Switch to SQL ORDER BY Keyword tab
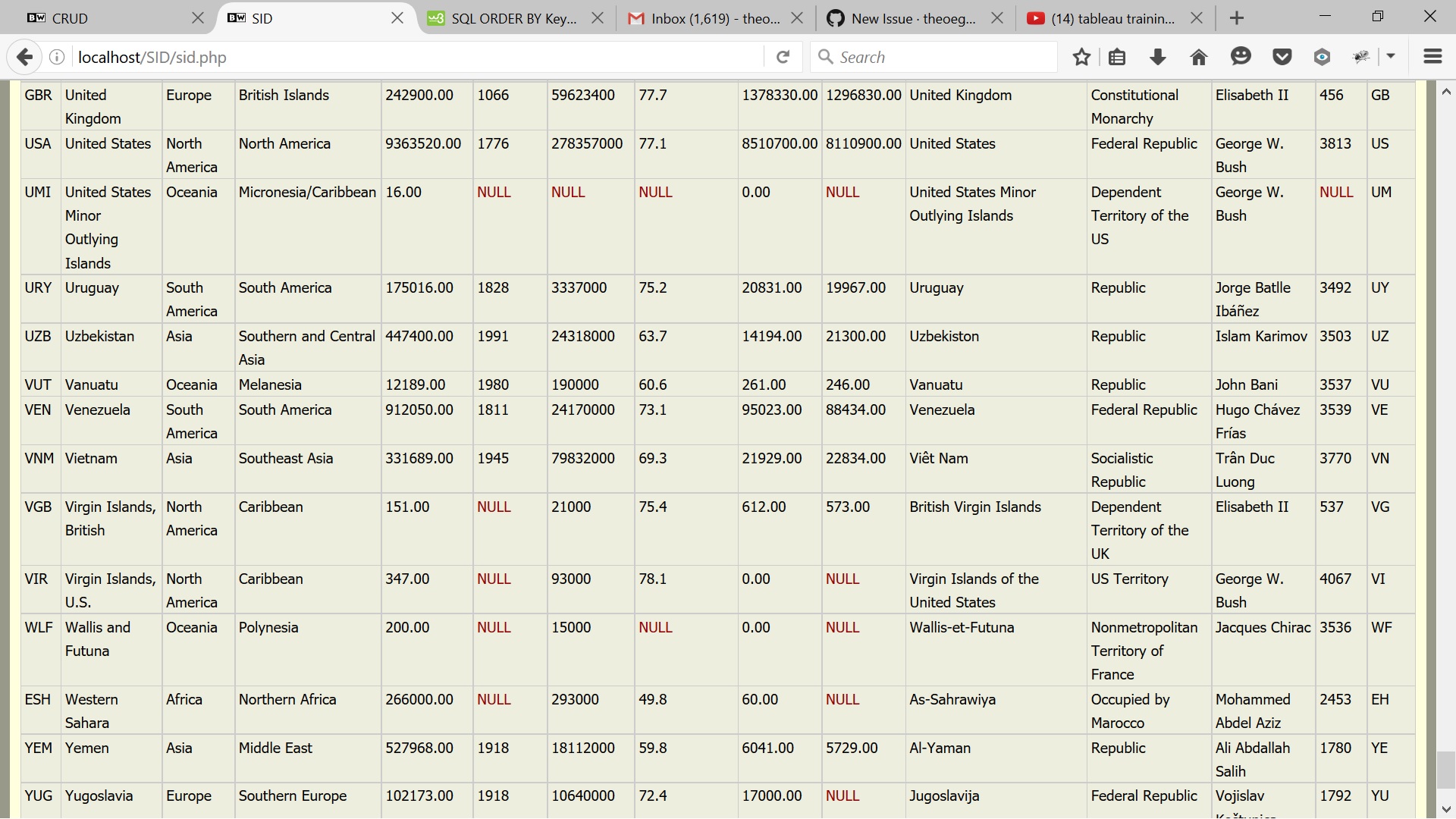The image size is (1456, 819). [x=504, y=18]
